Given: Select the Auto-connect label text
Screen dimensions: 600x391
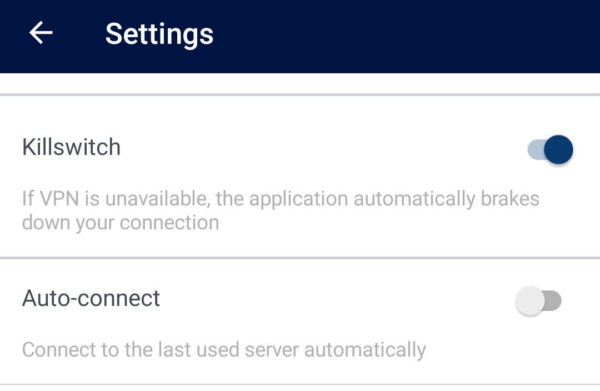Looking at the screenshot, I should pos(91,298).
